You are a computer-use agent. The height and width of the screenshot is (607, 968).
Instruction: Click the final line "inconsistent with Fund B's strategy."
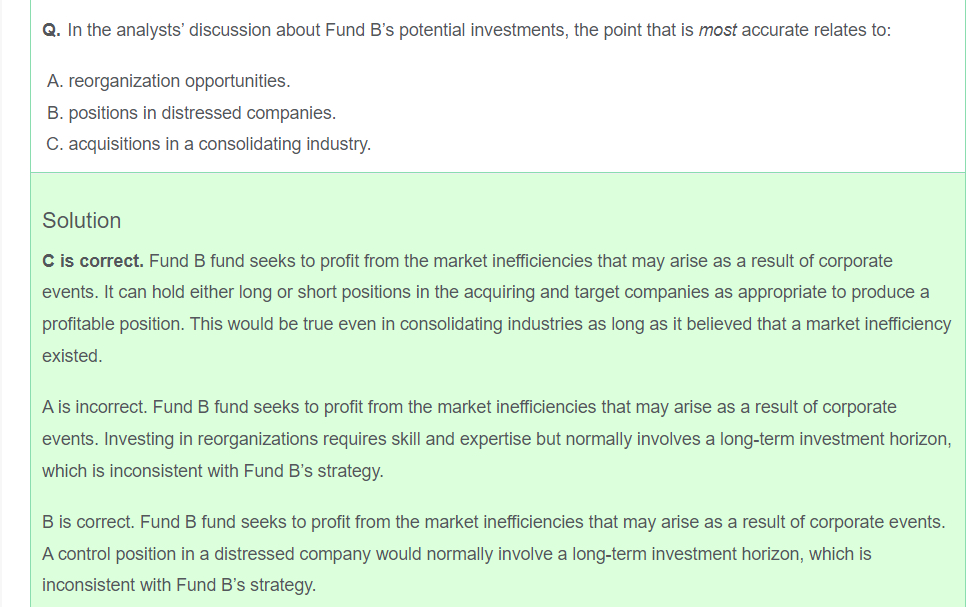[x=178, y=585]
